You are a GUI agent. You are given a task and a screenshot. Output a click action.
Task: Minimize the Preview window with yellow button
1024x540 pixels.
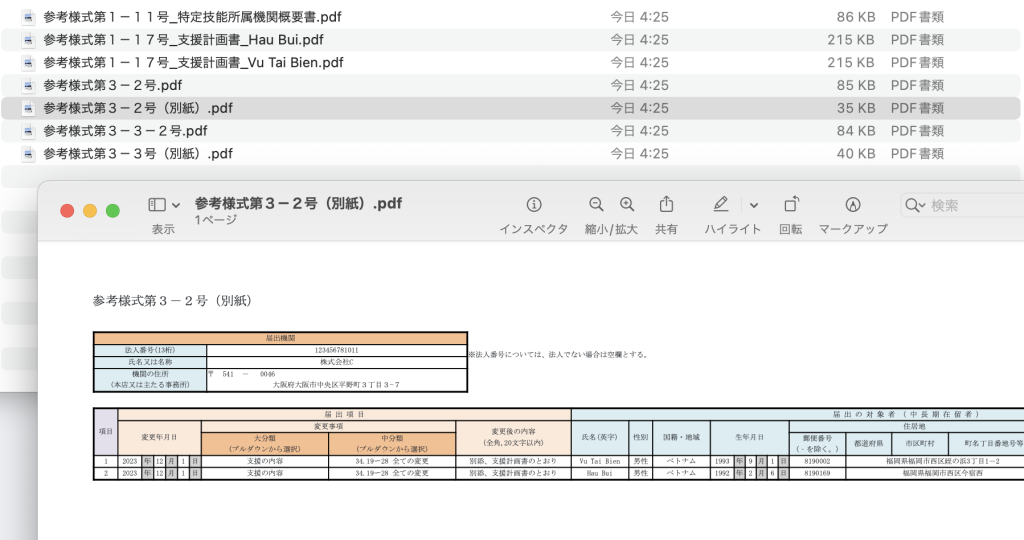coord(89,210)
